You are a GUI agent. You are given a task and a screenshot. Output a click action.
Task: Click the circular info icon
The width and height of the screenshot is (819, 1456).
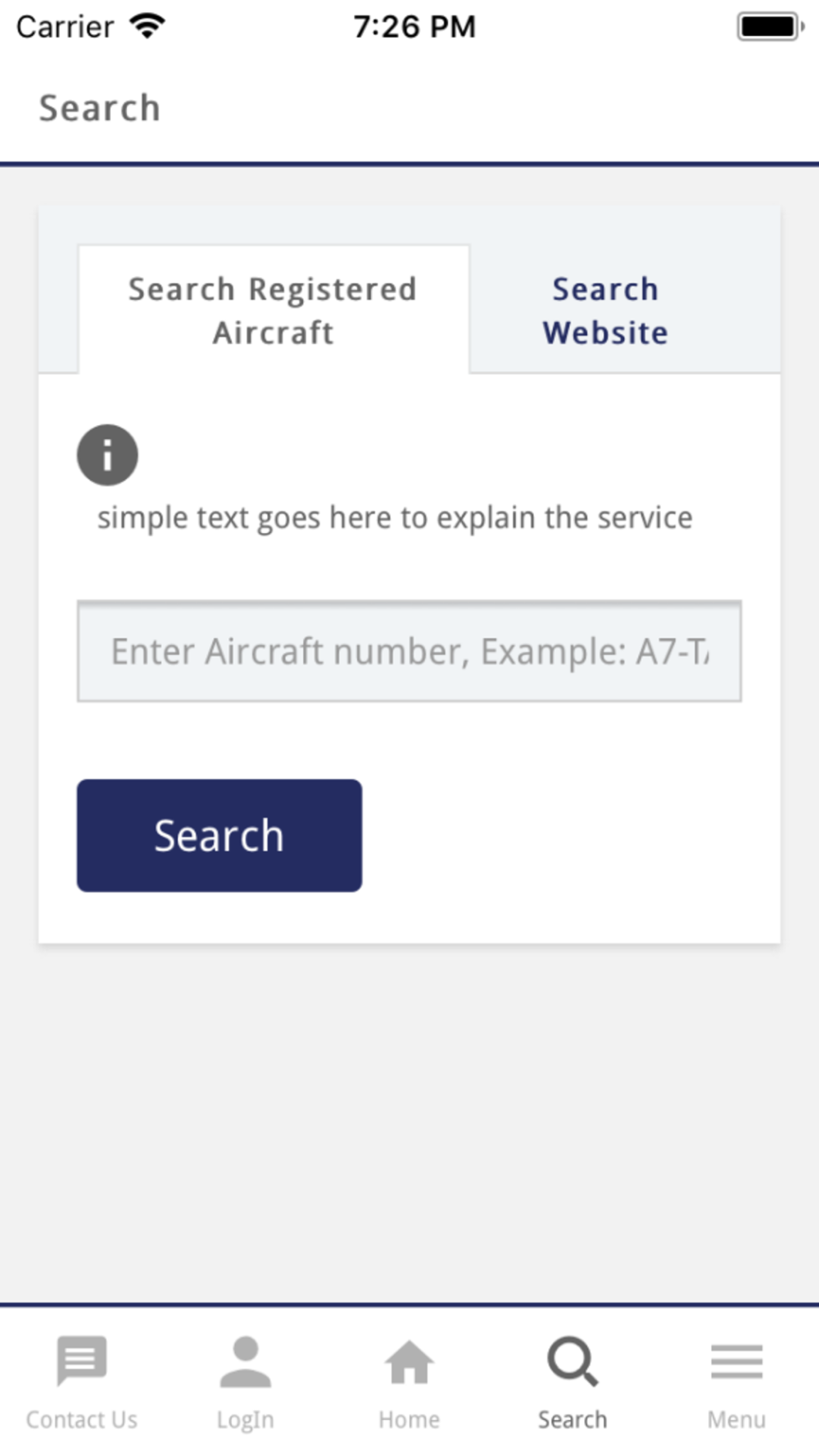(x=107, y=454)
